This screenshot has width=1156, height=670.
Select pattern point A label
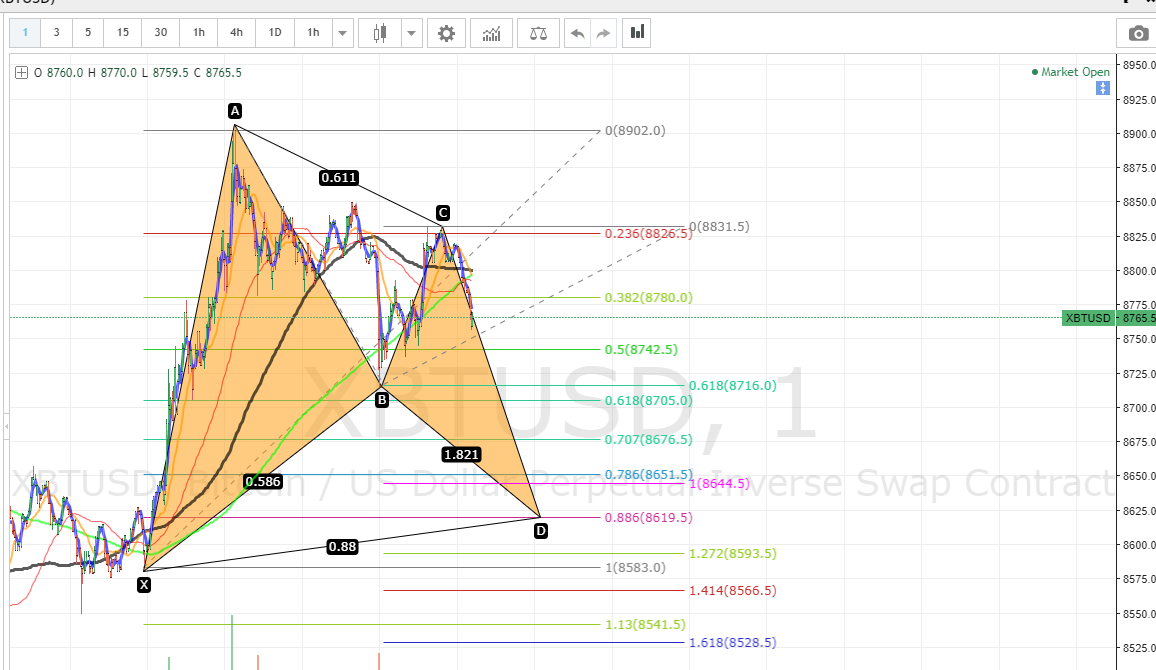tap(234, 111)
